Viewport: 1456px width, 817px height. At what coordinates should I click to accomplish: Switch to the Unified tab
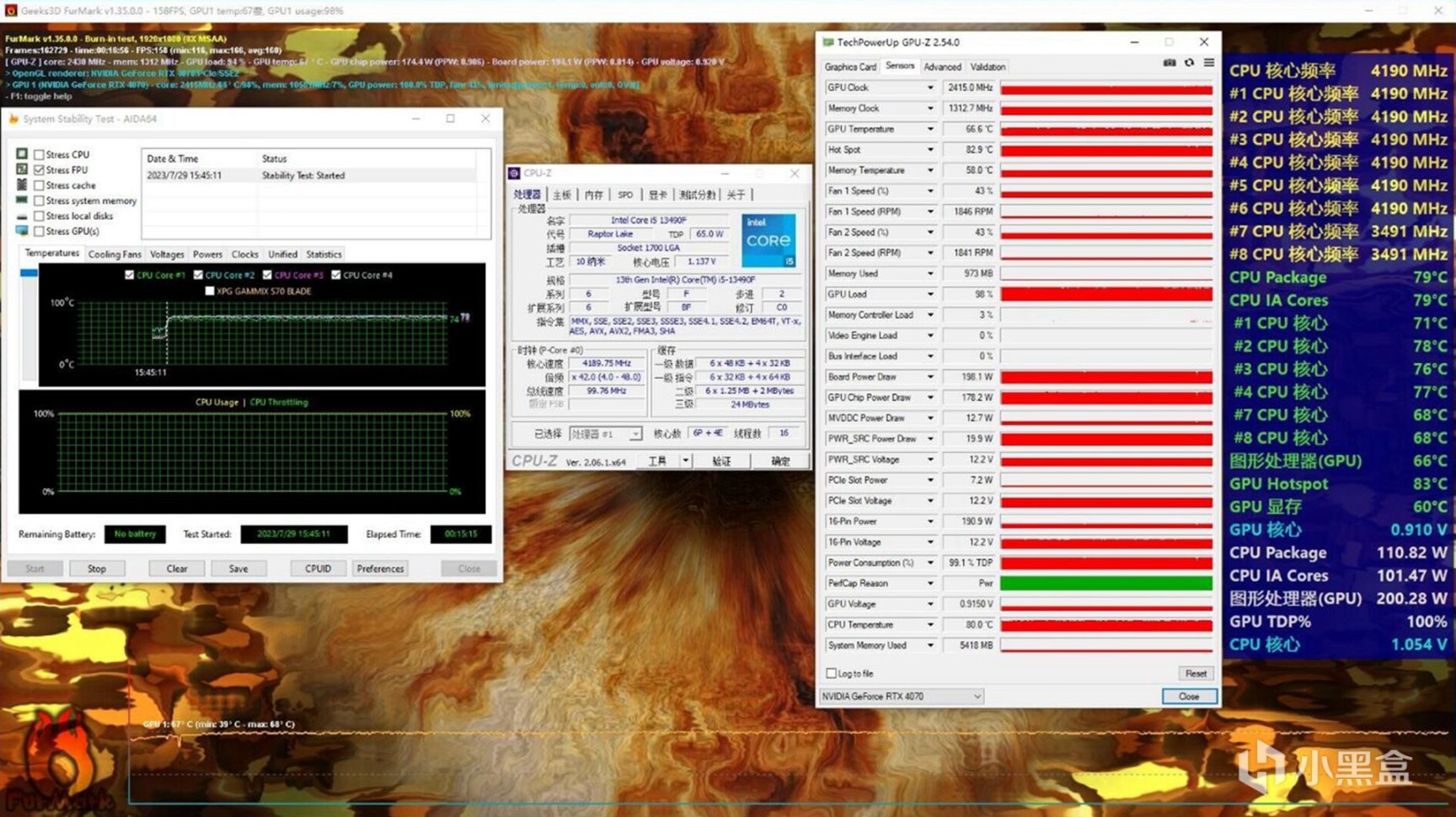tap(283, 254)
